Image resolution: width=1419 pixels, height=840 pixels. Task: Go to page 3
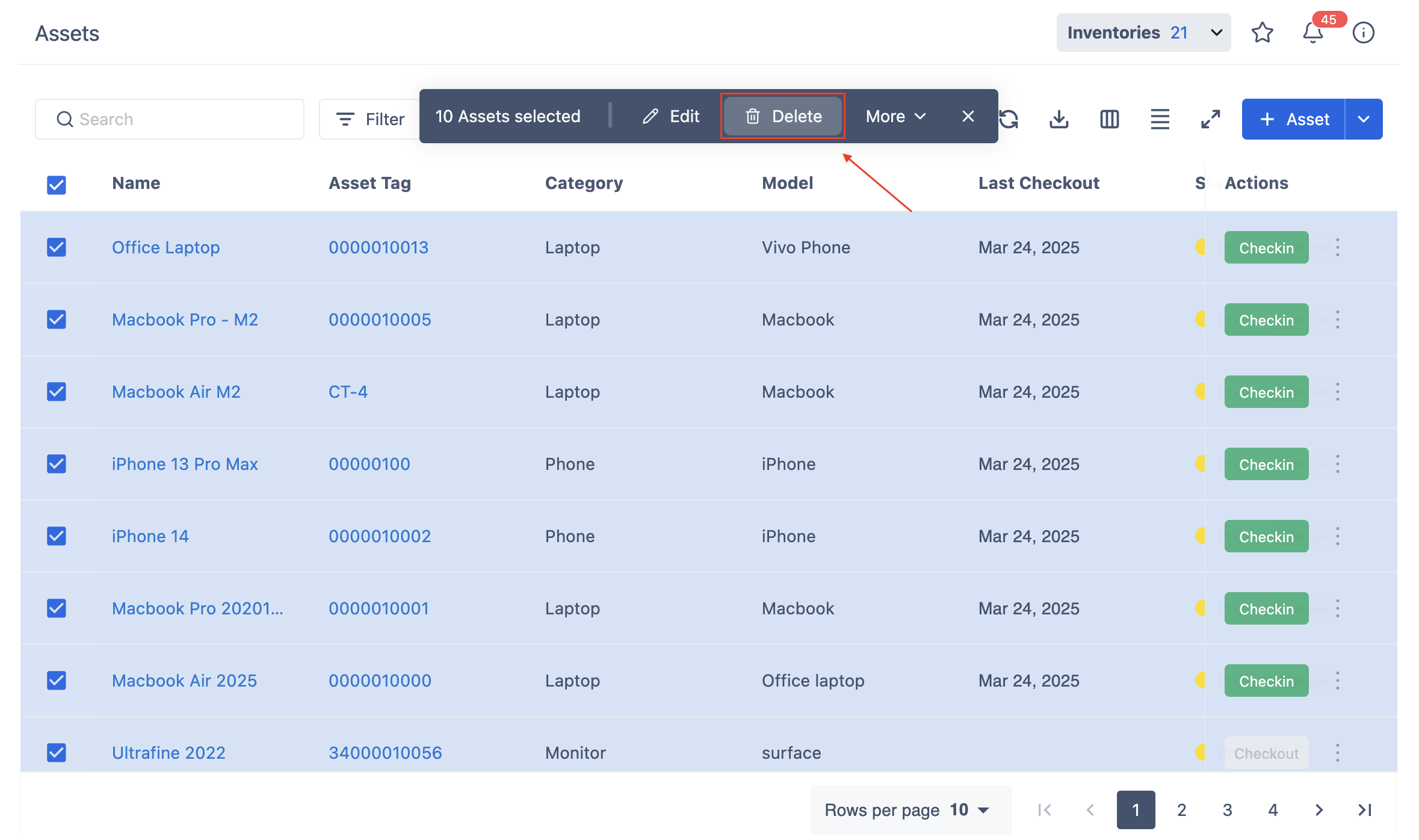point(1227,810)
